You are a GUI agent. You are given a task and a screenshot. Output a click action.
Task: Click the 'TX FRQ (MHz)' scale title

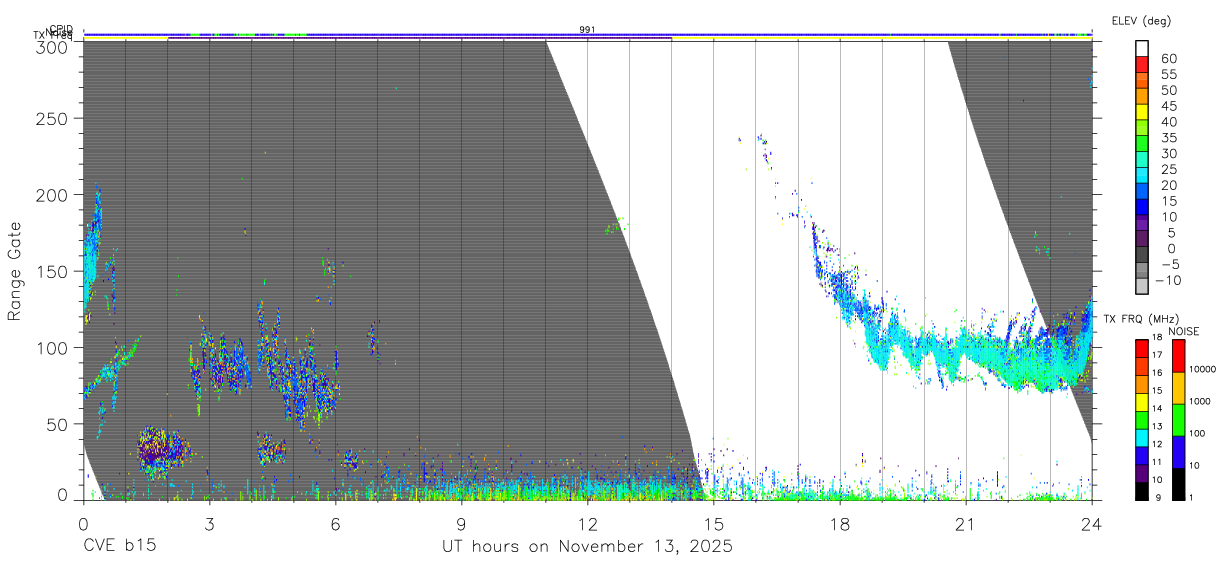[1141, 319]
